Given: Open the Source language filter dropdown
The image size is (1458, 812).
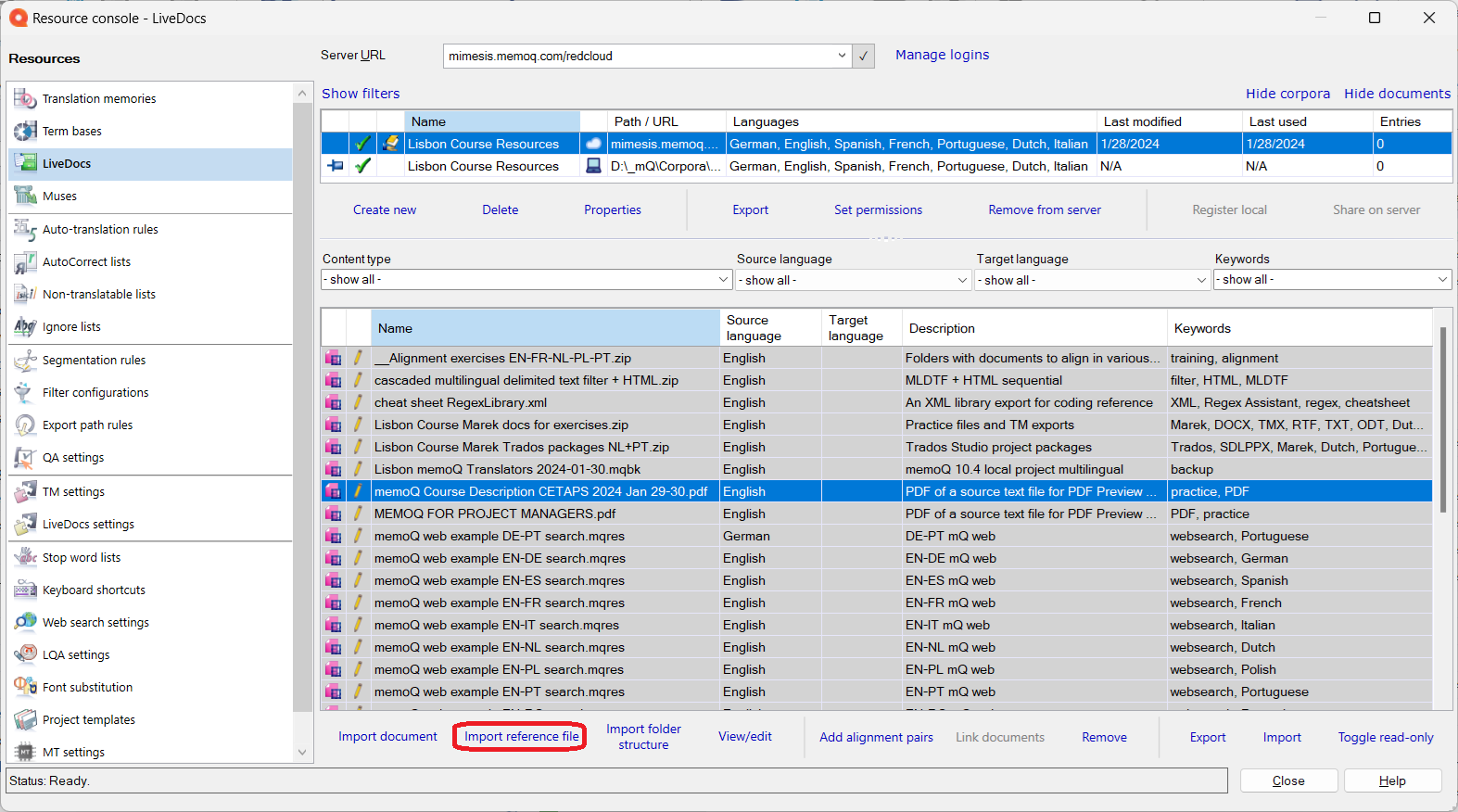Looking at the screenshot, I should (x=853, y=280).
